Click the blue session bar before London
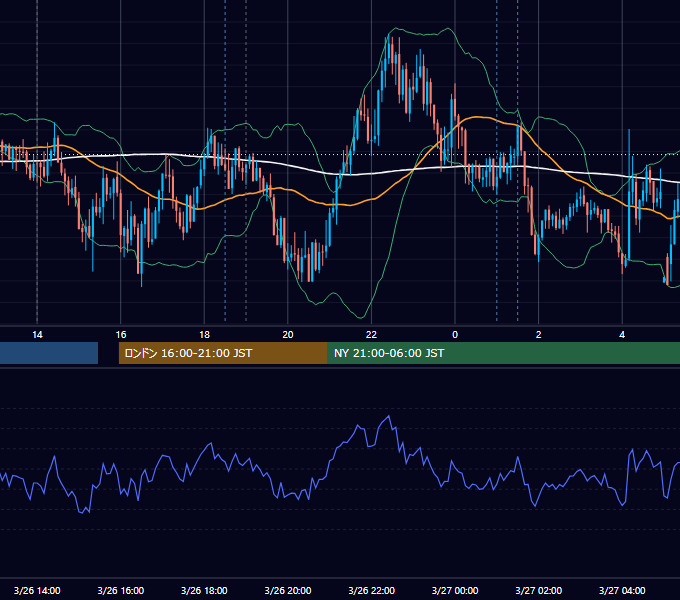Screen dimensions: 680x600 coord(49,353)
